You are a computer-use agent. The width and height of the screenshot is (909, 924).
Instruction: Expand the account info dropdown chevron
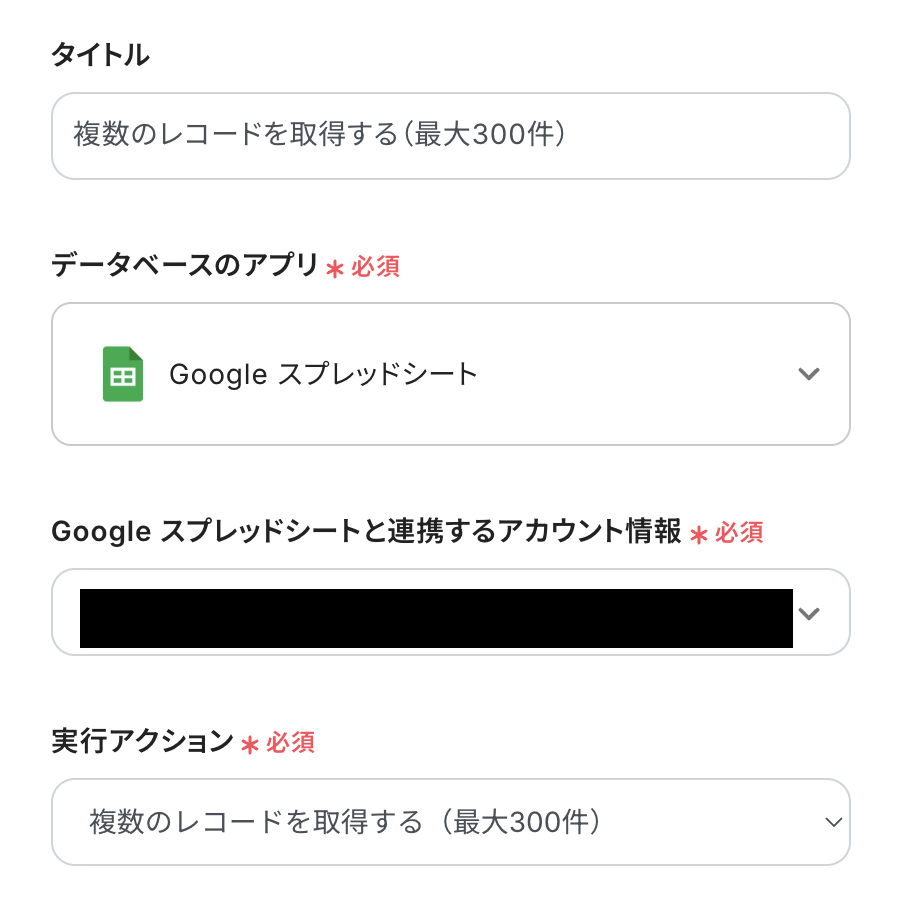click(809, 613)
